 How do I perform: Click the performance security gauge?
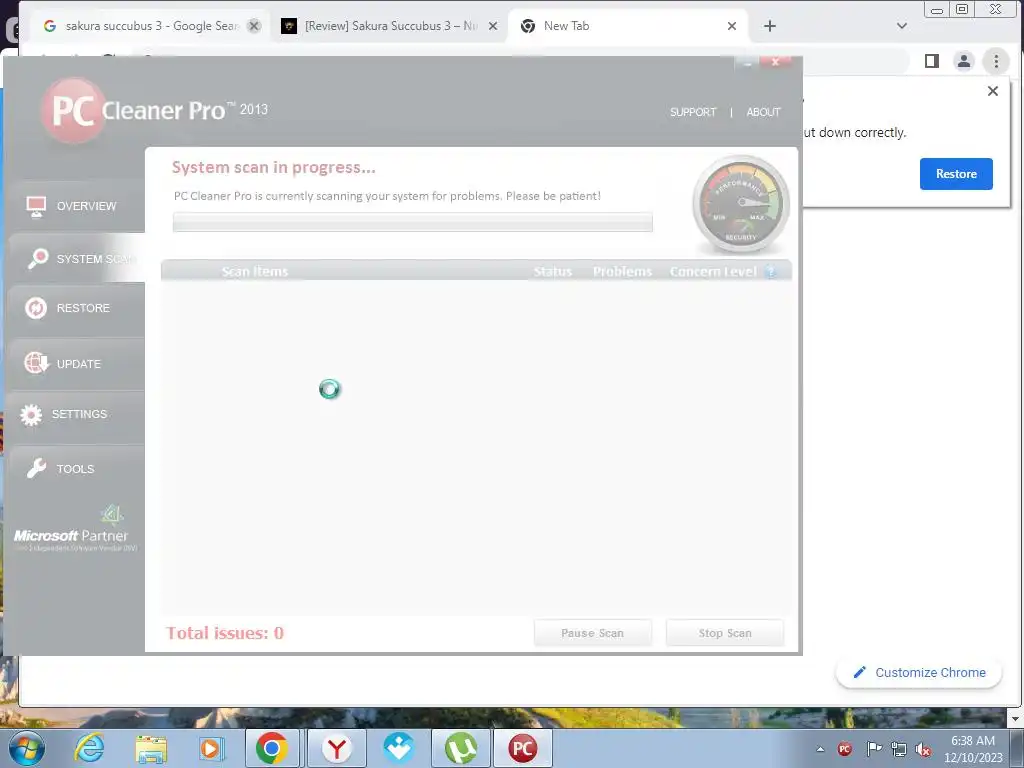tap(741, 204)
